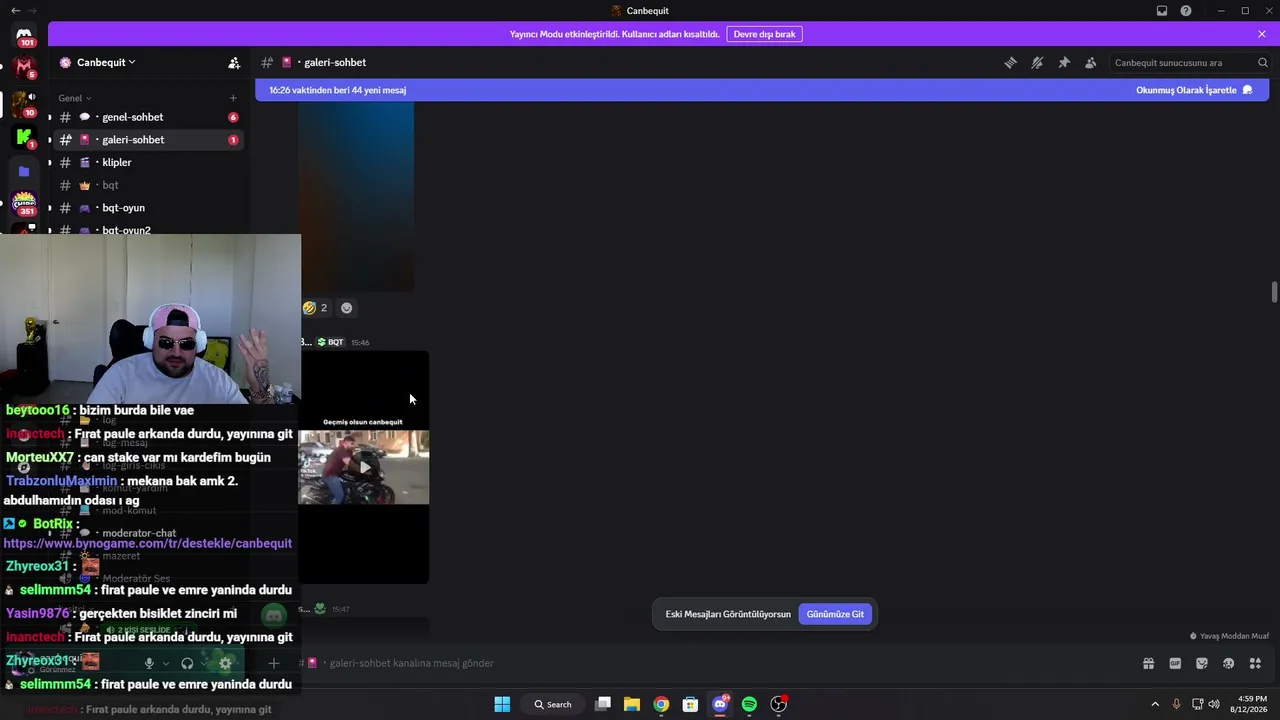Image resolution: width=1280 pixels, height=720 pixels.
Task: Play the motorcycle video thumbnail
Action: coord(364,467)
